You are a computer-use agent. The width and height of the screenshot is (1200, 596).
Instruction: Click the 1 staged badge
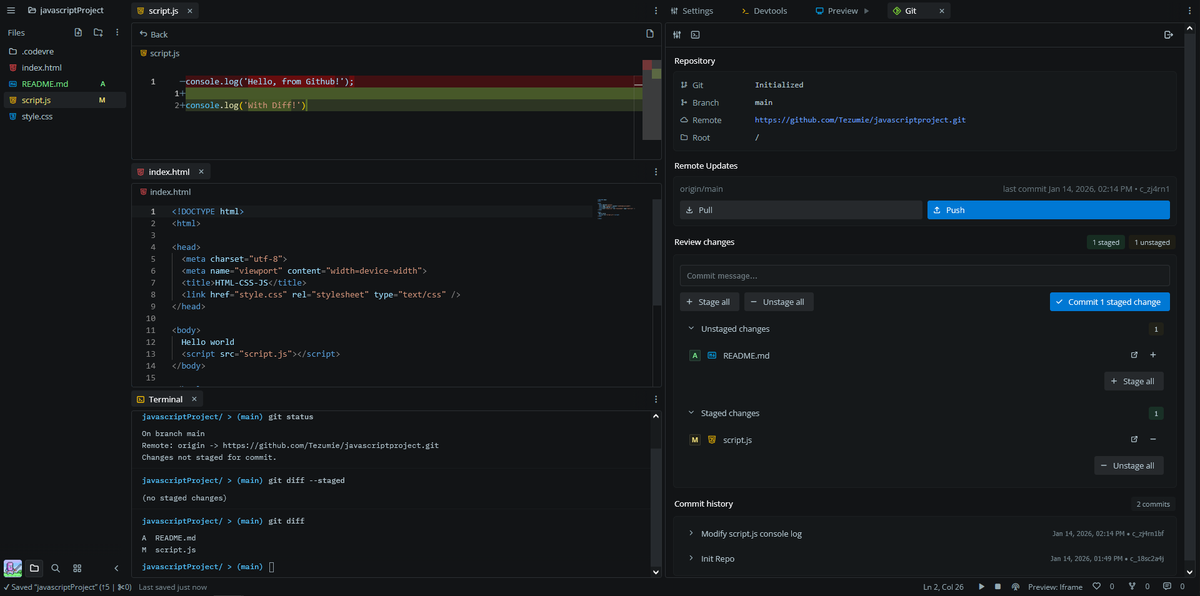point(1105,242)
